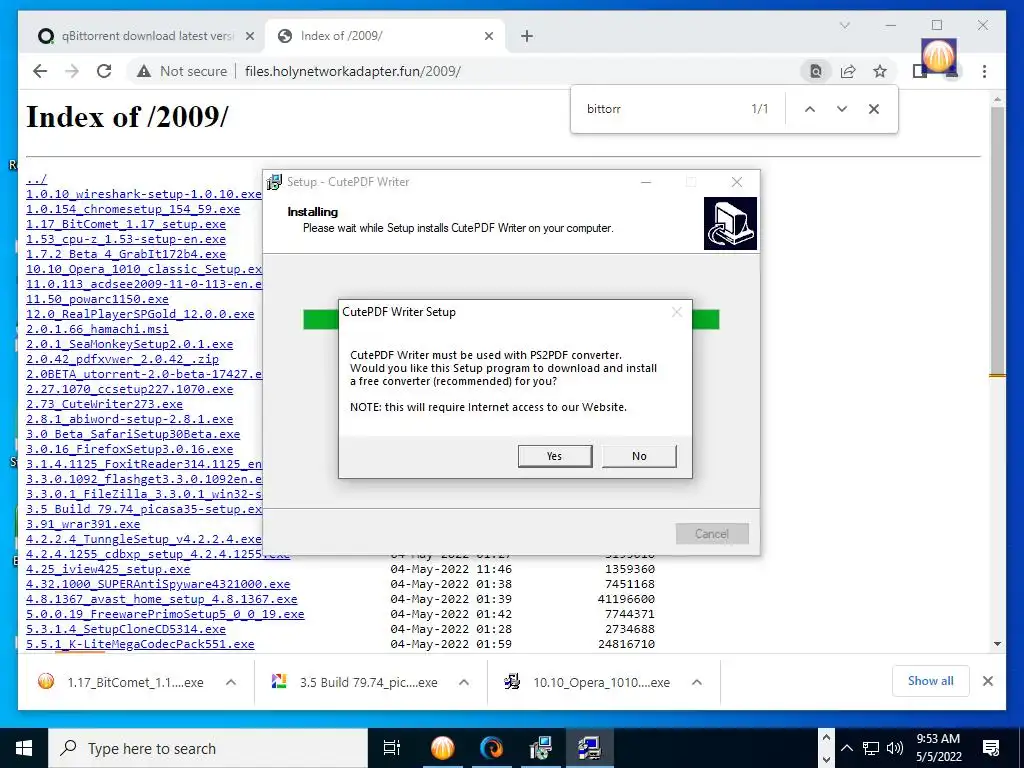Open Chrome three-dot menu
The height and width of the screenshot is (768, 1024).
984,71
